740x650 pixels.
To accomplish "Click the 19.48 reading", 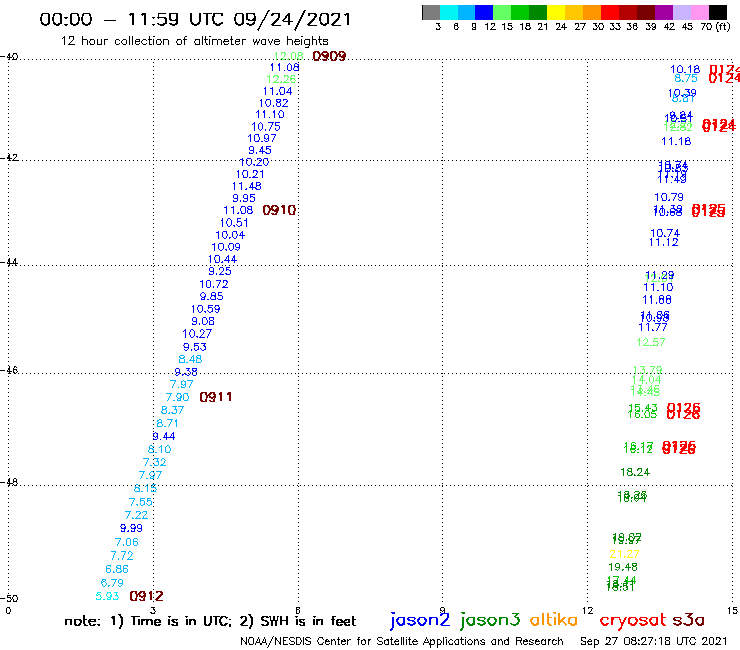I will [623, 567].
